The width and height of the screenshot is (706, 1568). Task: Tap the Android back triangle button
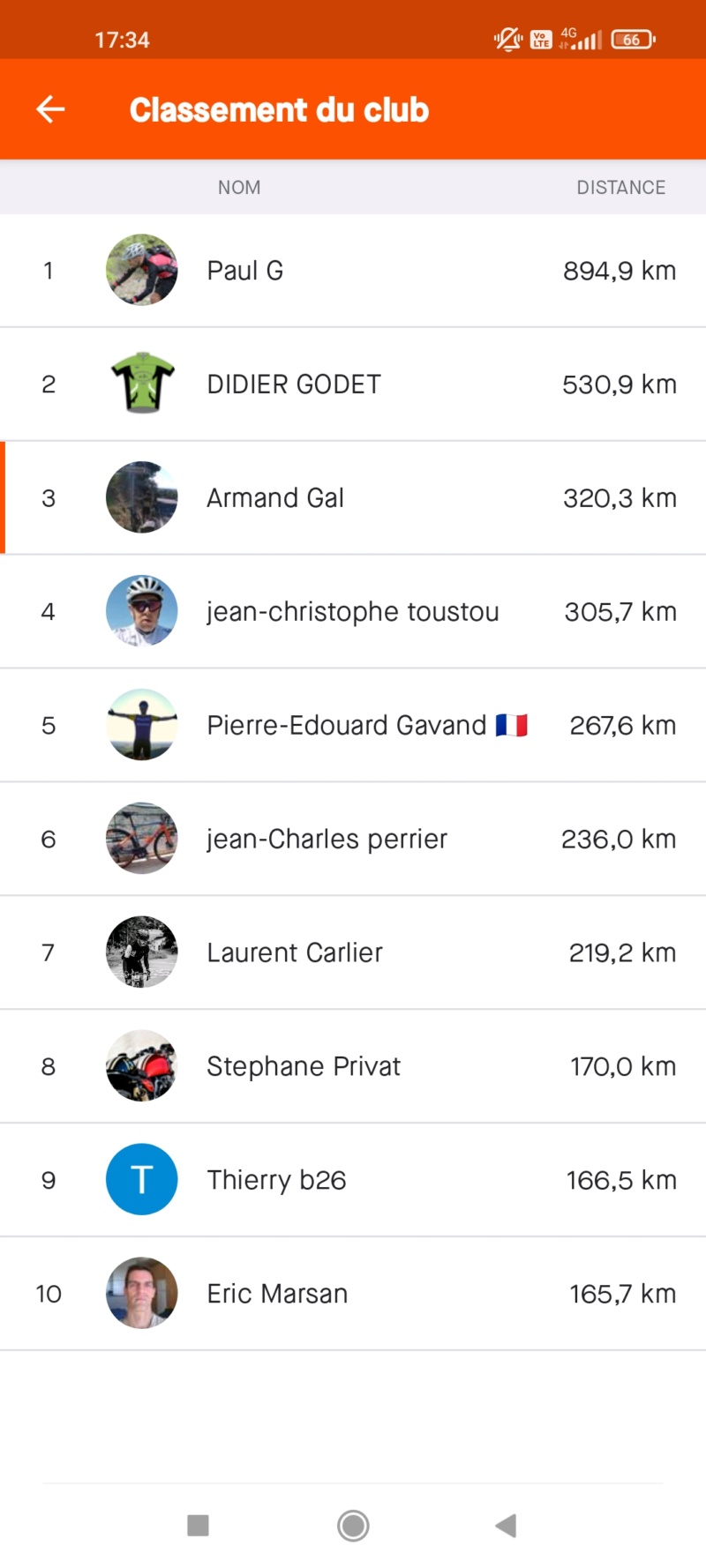click(506, 1526)
